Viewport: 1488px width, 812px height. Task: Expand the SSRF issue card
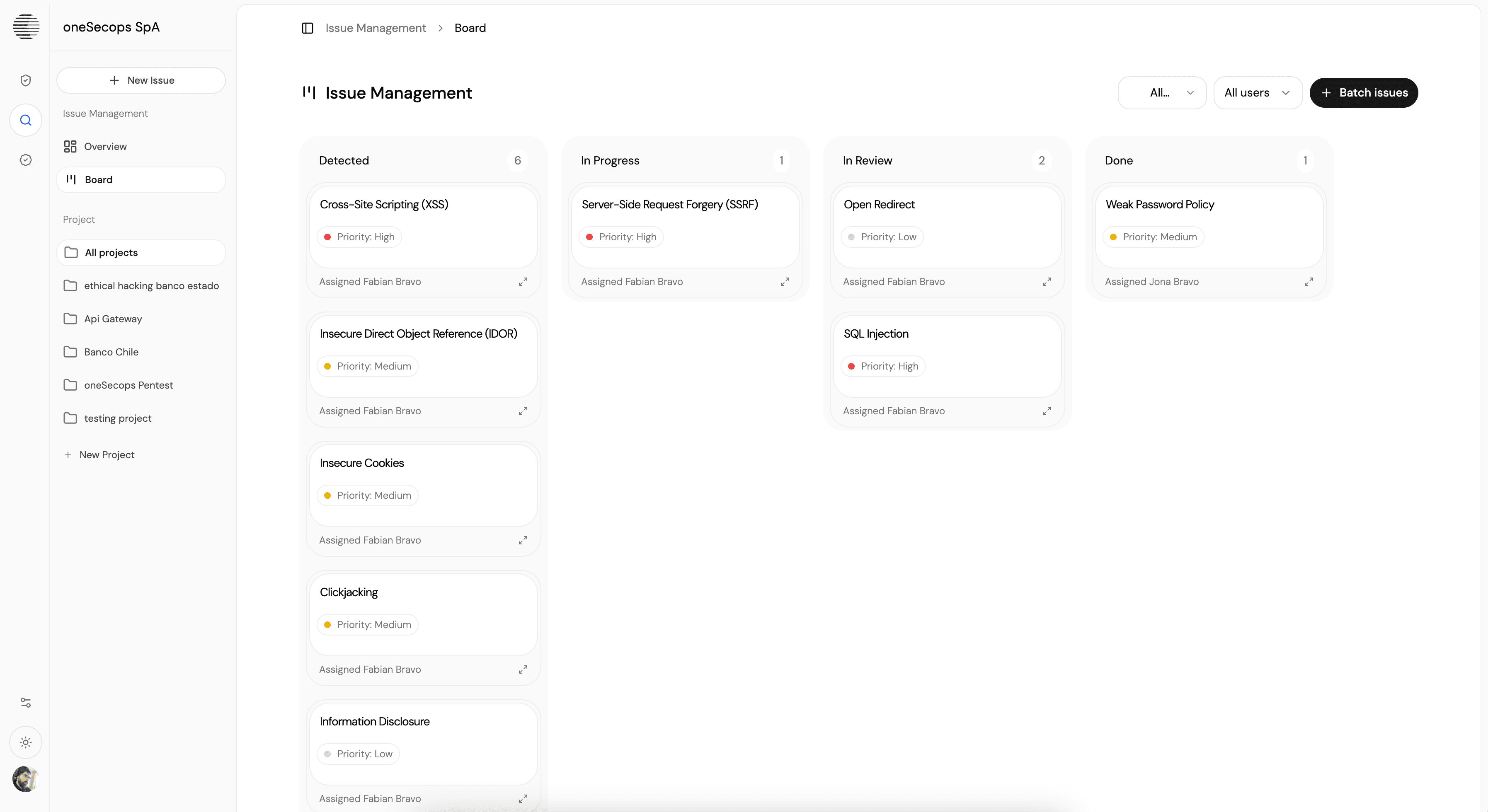[785, 282]
